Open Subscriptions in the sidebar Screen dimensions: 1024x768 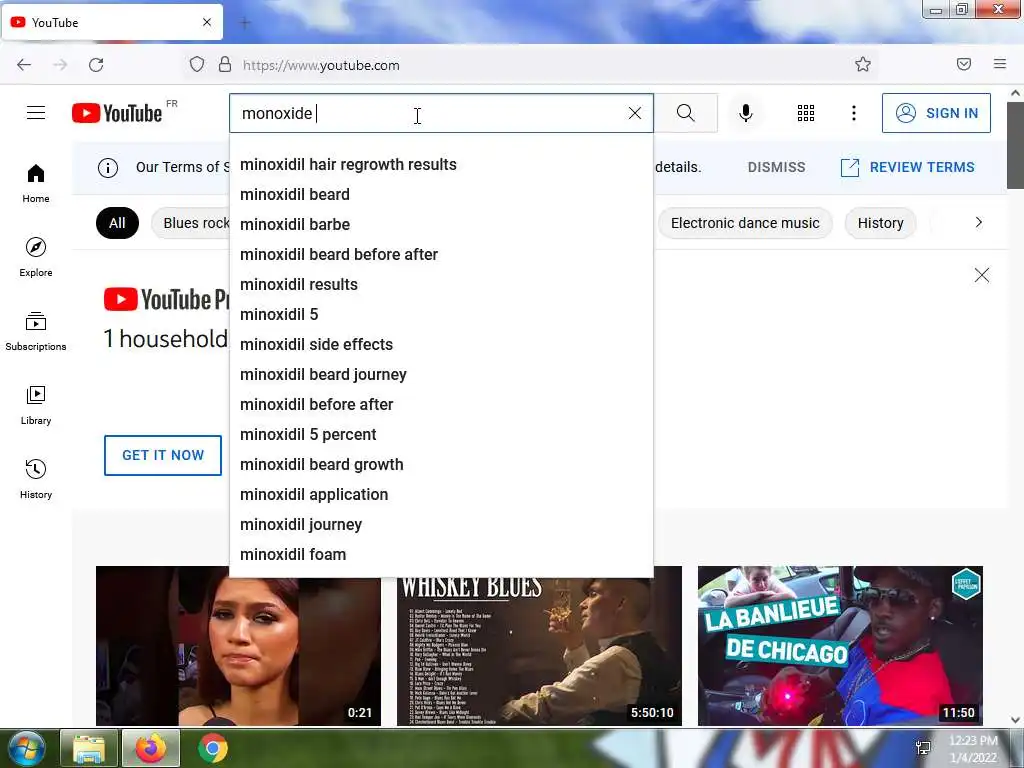click(x=36, y=332)
